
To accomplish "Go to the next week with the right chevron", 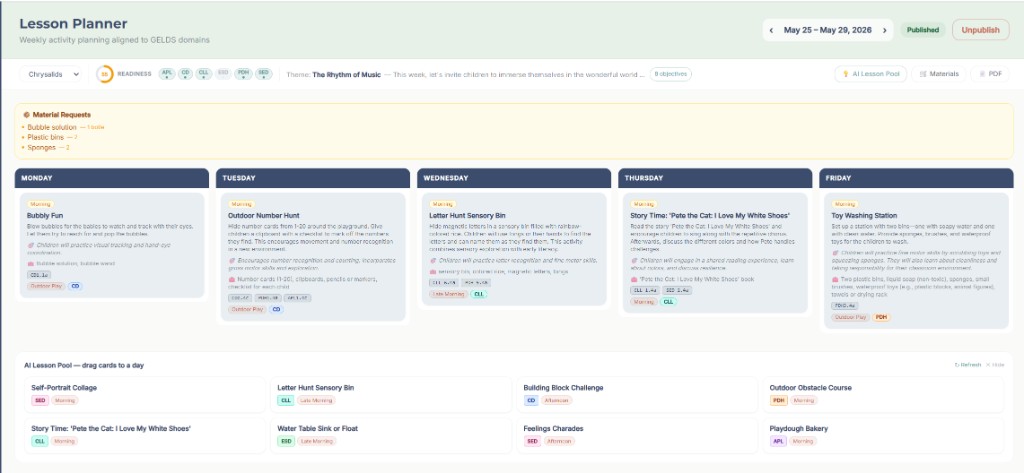I will coord(884,30).
